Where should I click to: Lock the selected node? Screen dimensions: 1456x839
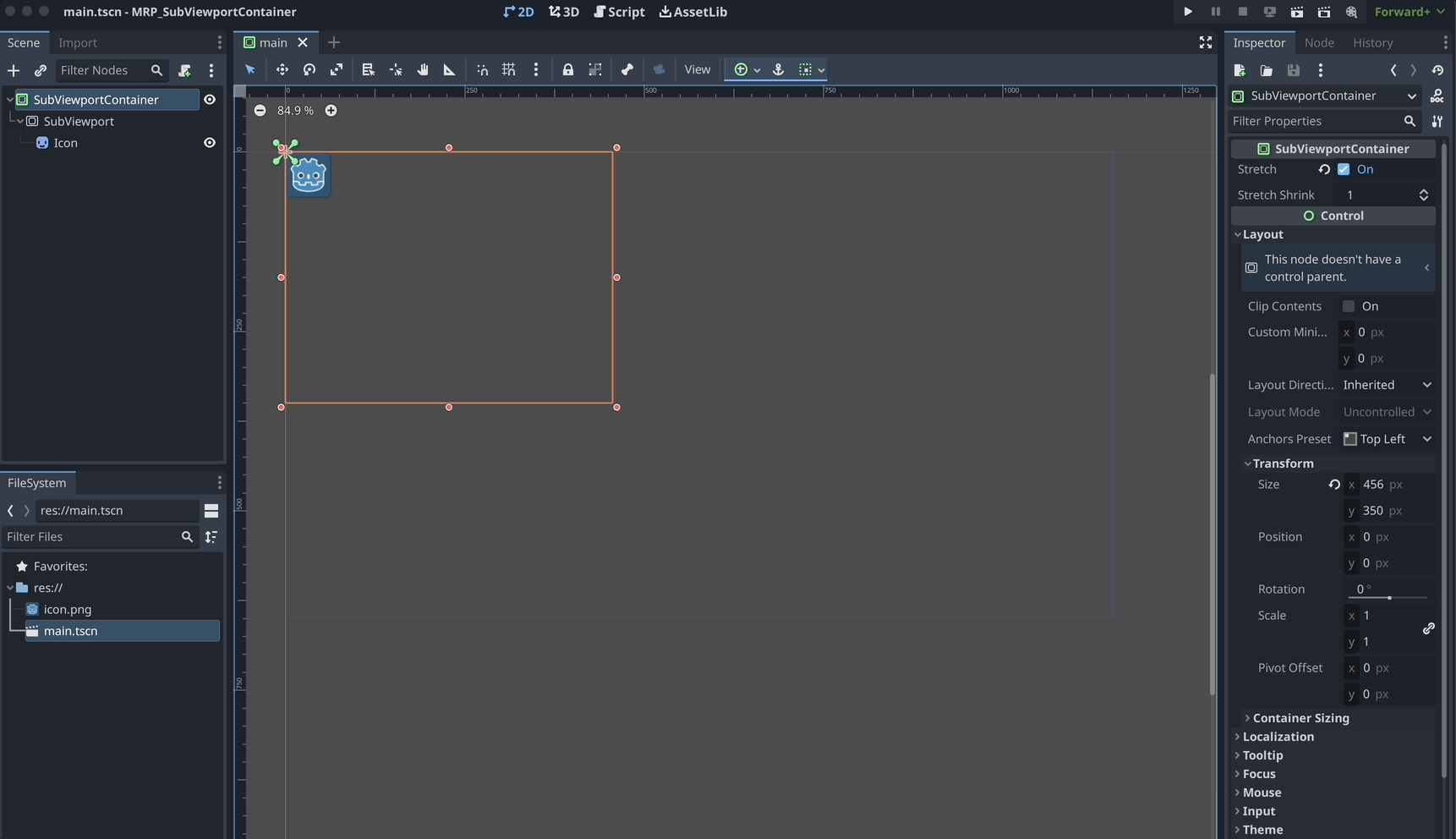568,70
